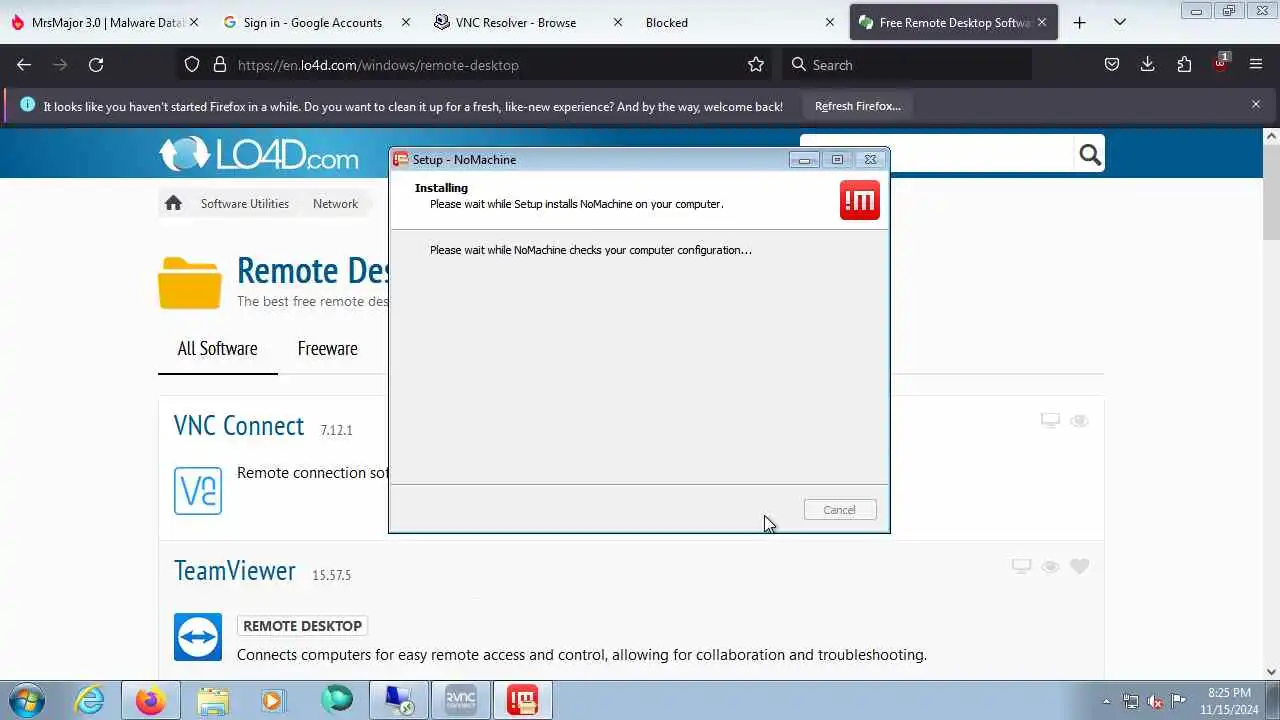Switch to the MrsMajor 3.0 Malware Database tab

[x=105, y=22]
